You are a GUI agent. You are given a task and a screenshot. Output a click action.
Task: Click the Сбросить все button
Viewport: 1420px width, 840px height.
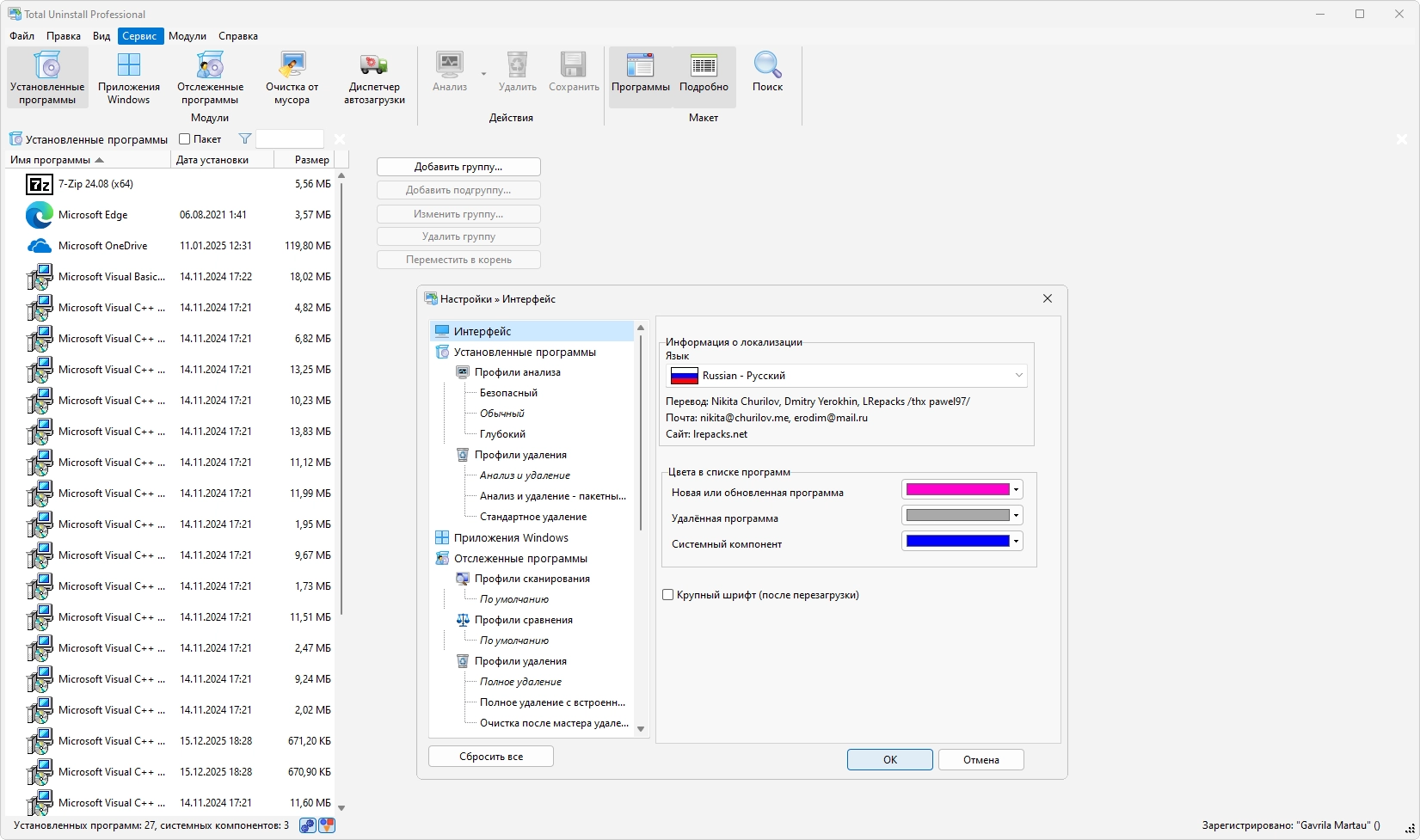(491, 757)
